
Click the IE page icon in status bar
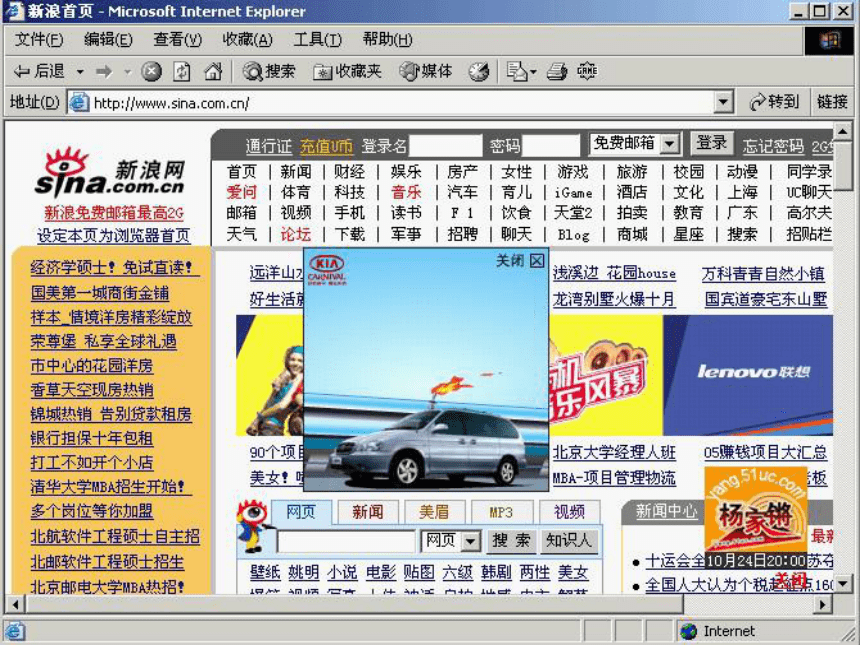click(x=15, y=631)
